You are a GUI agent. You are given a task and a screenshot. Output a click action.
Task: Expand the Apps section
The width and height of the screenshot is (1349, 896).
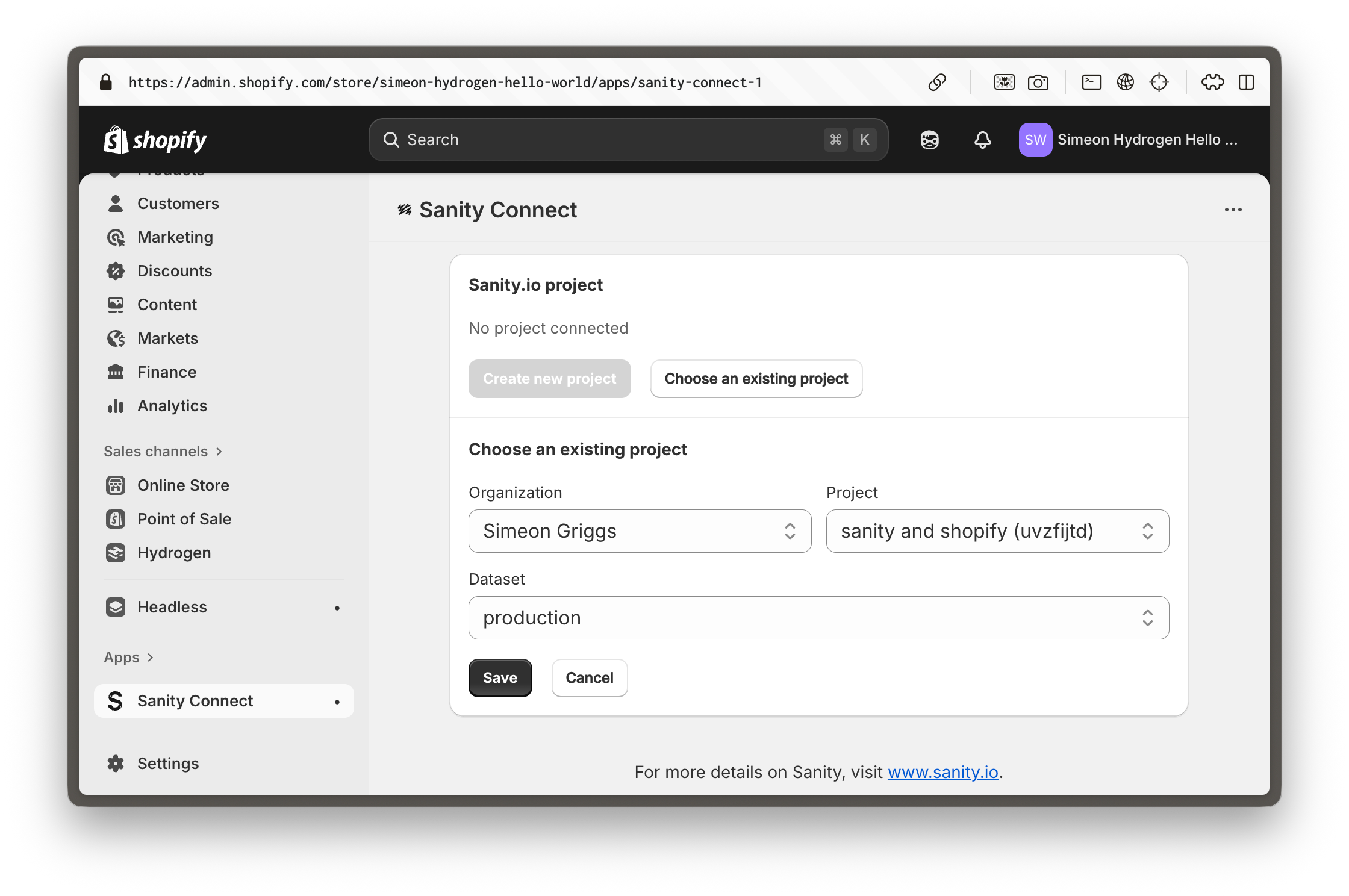(x=129, y=658)
